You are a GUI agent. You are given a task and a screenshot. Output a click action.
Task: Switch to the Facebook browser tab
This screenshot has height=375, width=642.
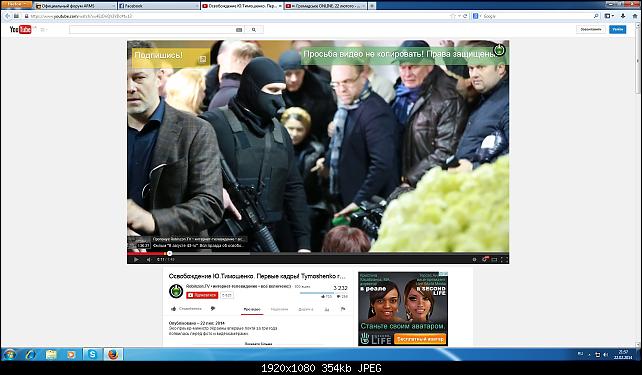(x=158, y=6)
